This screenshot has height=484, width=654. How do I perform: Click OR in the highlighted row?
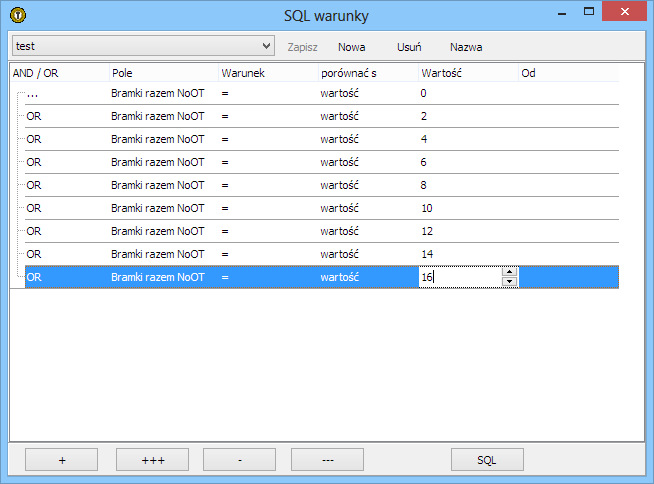point(34,277)
